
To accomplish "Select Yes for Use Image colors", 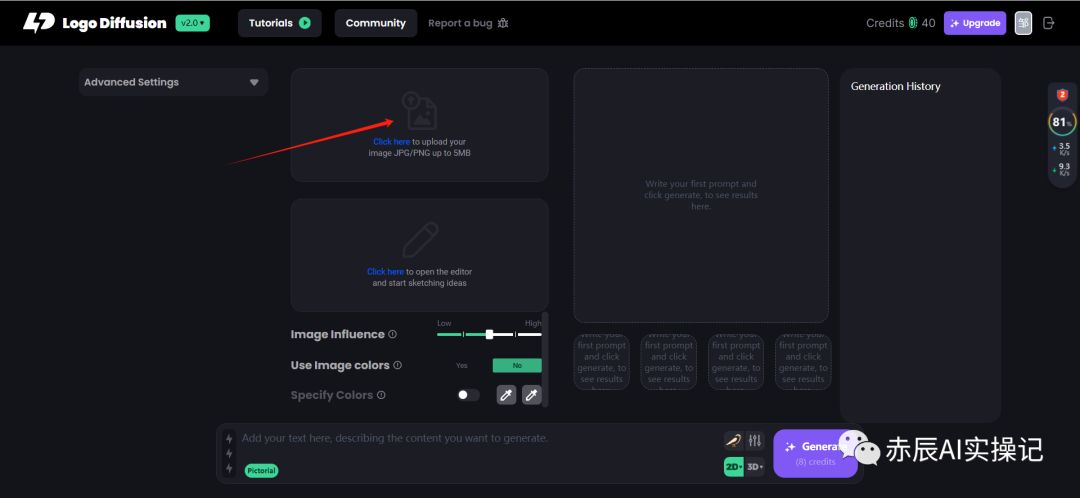I will coord(461,366).
